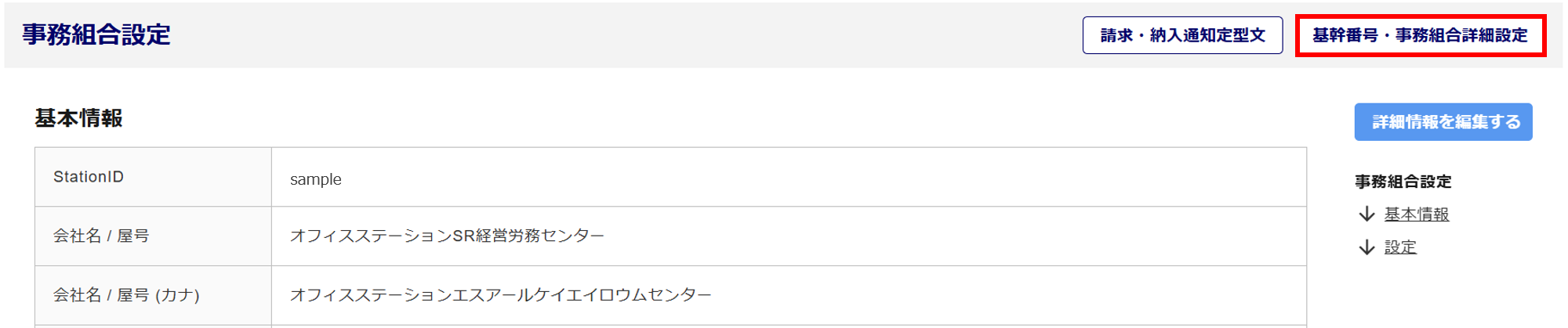Click the 事務組合設定 sidebar heading
Image resolution: width=1568 pixels, height=328 pixels.
pyautogui.click(x=1403, y=182)
